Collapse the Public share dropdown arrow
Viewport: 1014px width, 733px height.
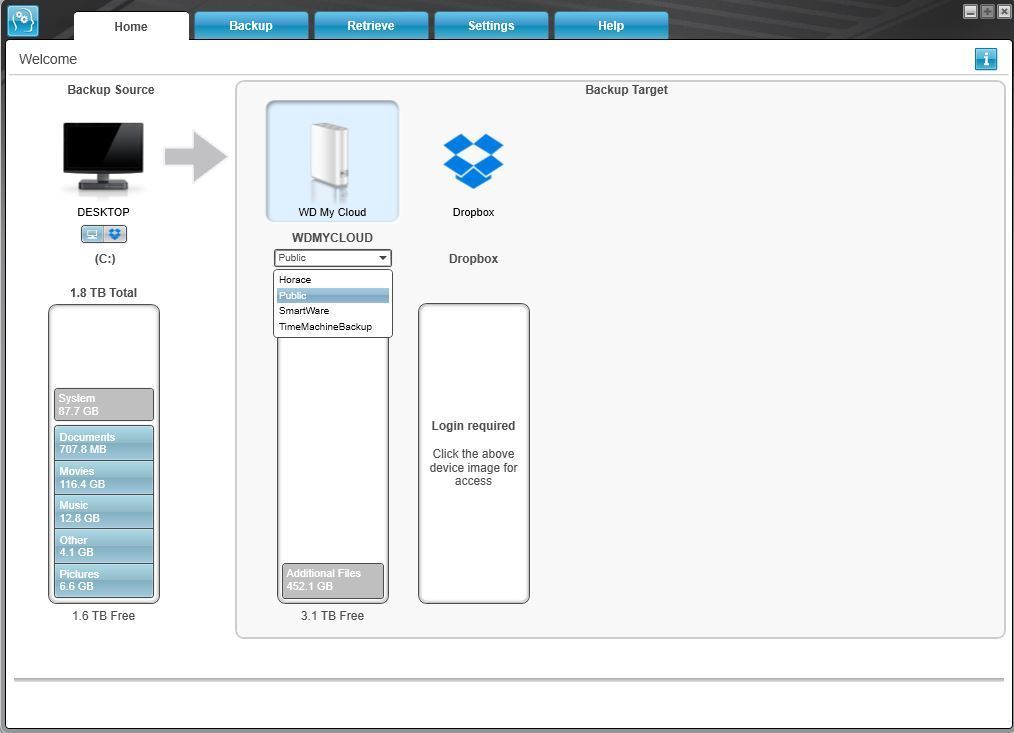click(383, 258)
